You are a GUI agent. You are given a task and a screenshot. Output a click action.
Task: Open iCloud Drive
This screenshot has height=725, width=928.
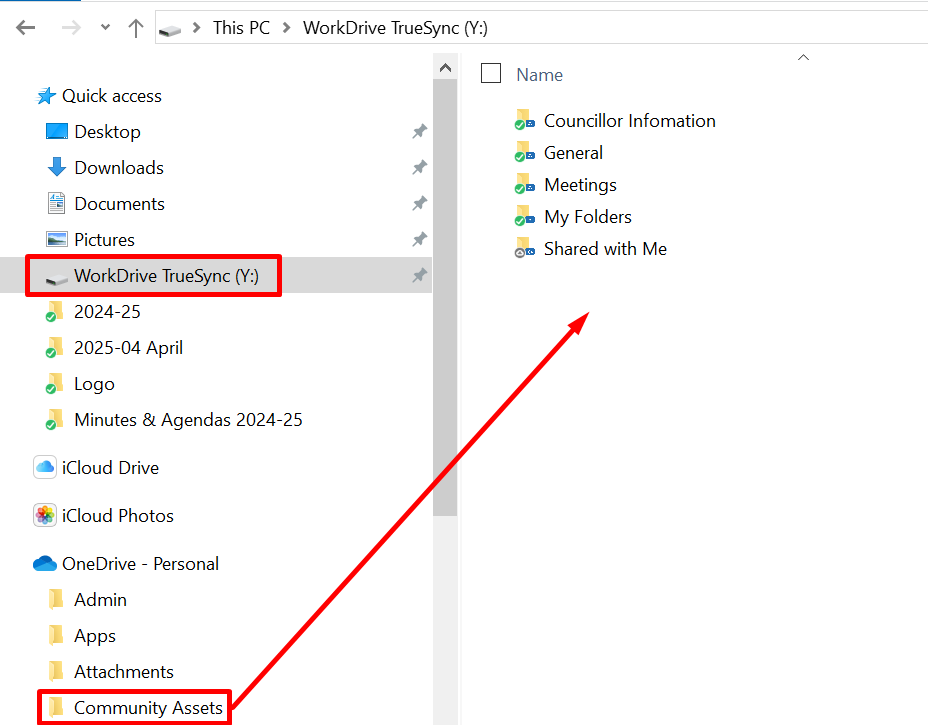(x=110, y=468)
